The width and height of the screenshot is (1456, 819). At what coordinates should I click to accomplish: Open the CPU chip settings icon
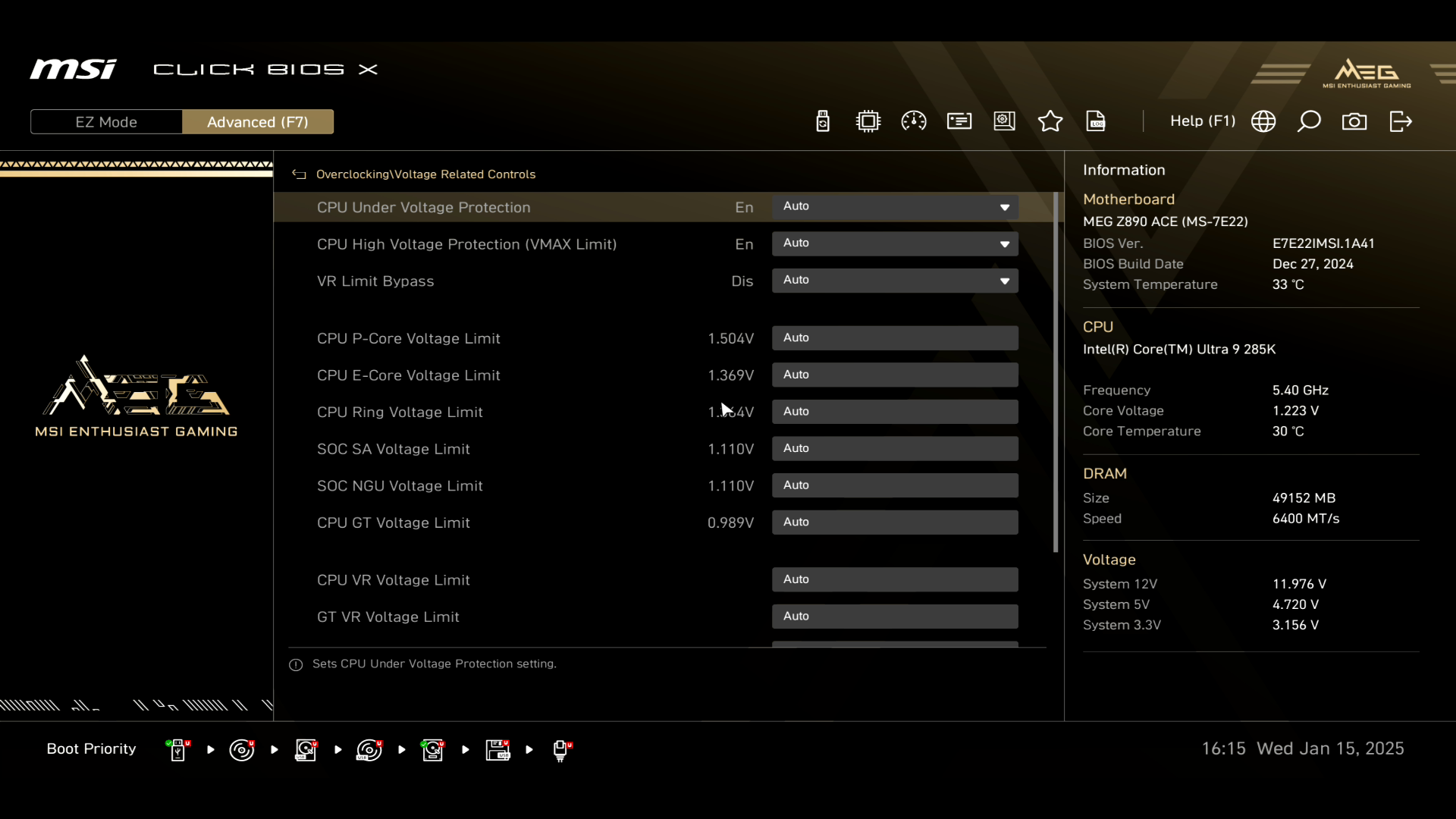(868, 121)
